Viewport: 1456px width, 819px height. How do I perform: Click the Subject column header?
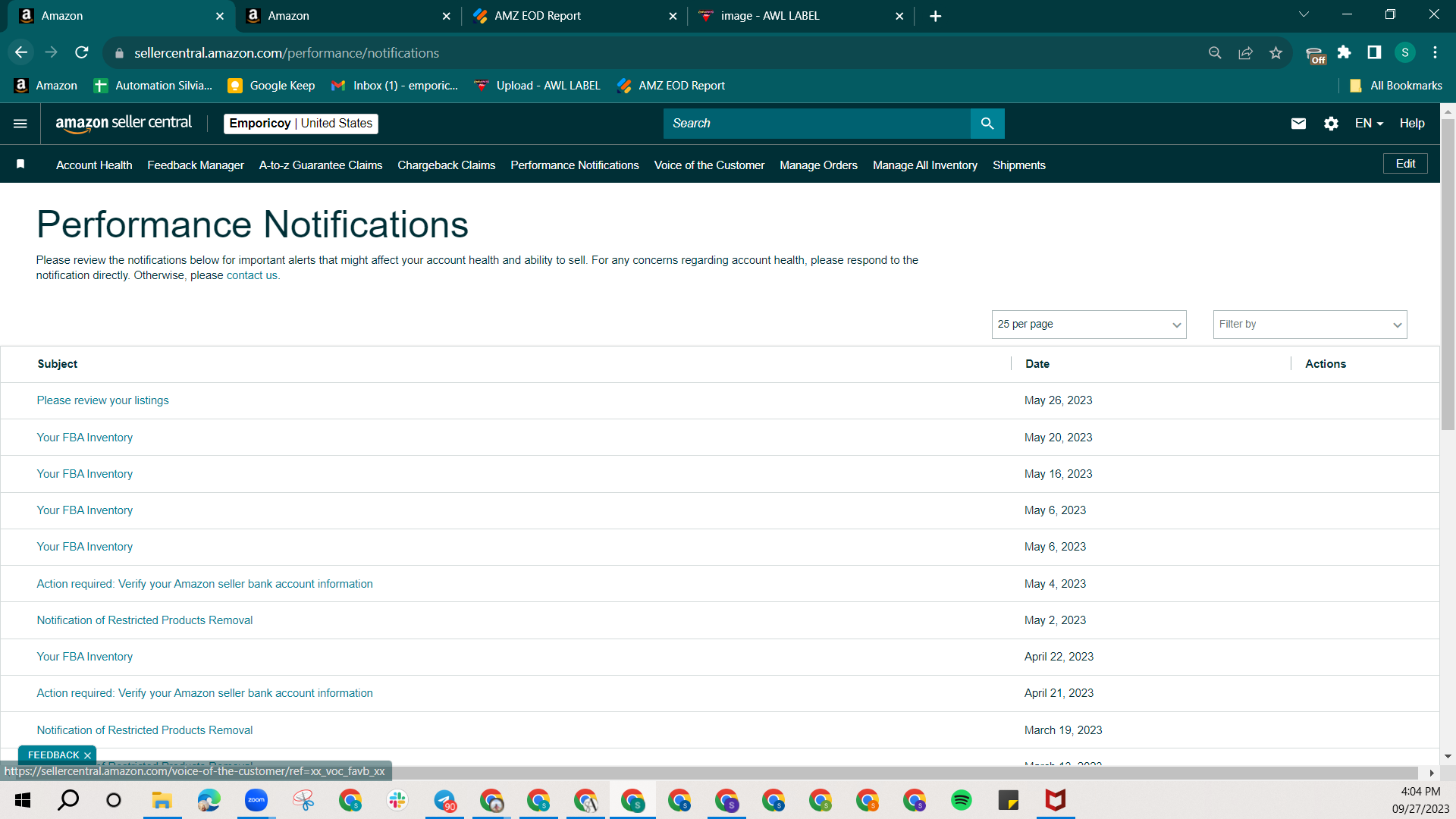click(x=58, y=364)
